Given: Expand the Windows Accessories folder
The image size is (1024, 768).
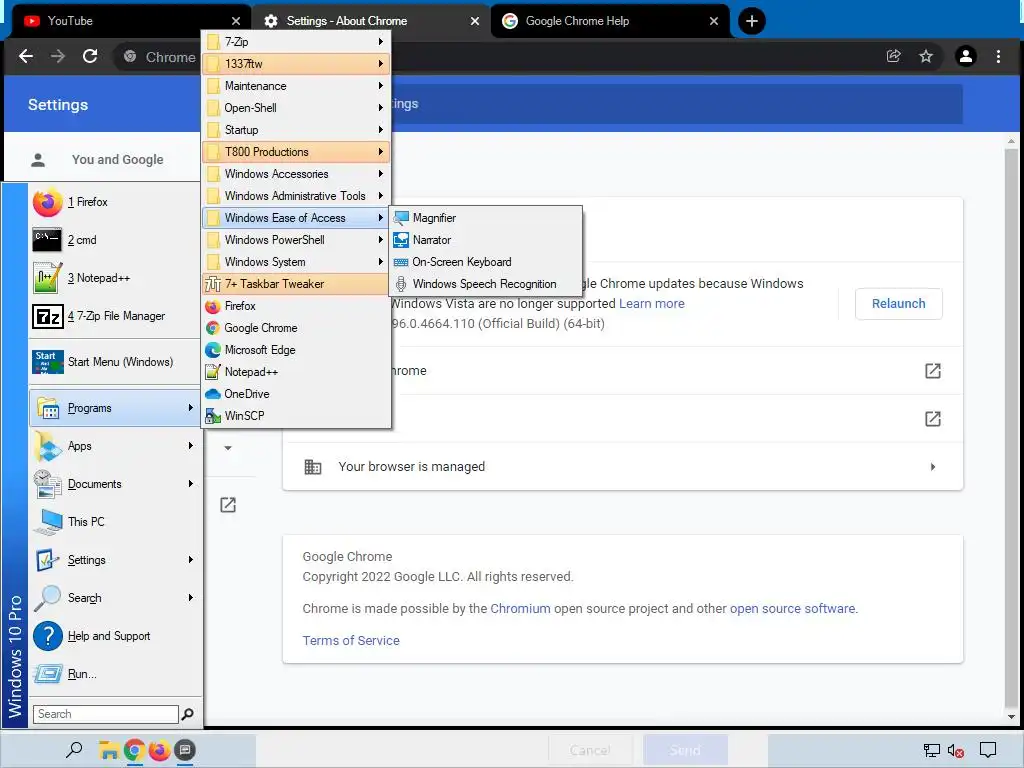Looking at the screenshot, I should point(296,174).
